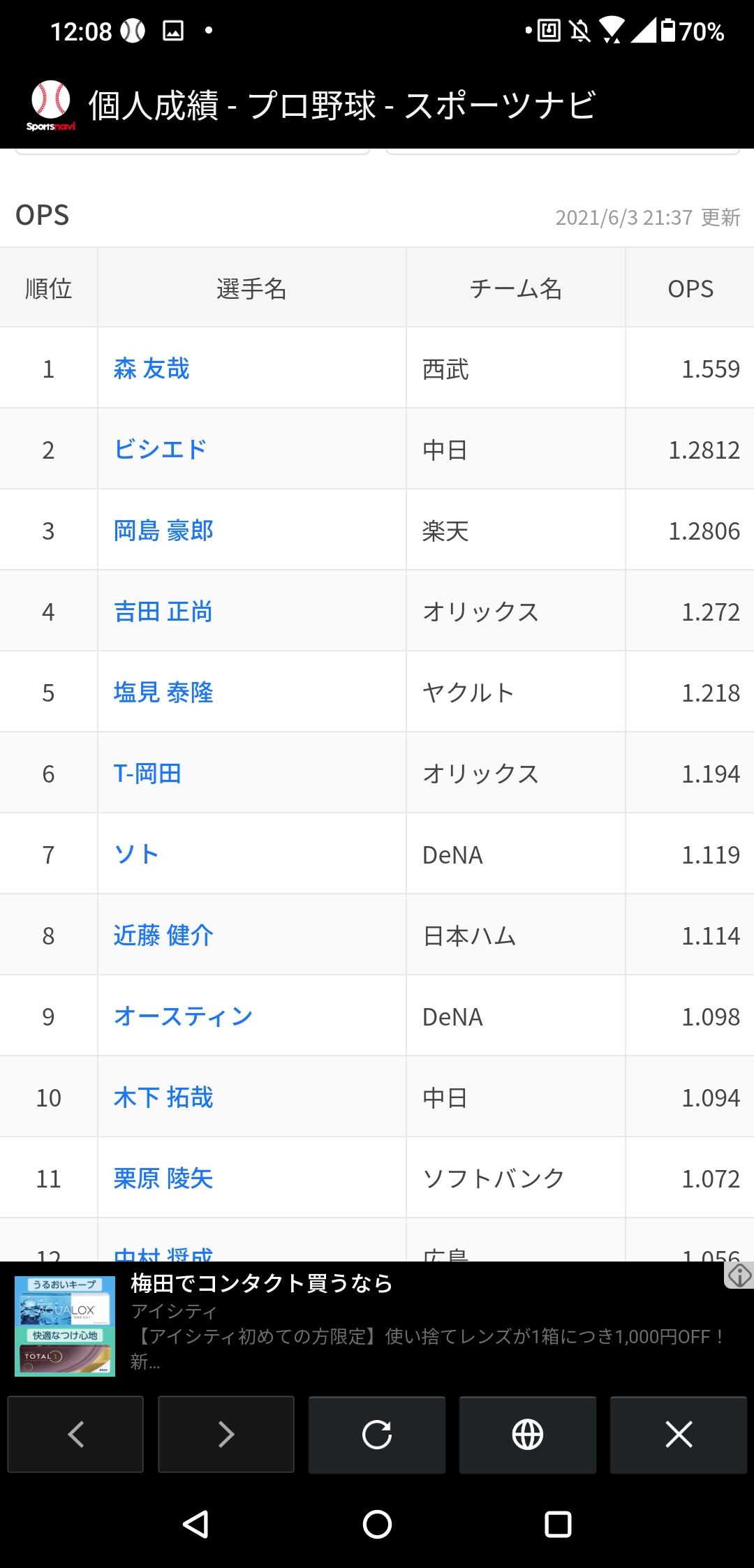
Task: Open the ad info icon
Action: coord(739,1275)
